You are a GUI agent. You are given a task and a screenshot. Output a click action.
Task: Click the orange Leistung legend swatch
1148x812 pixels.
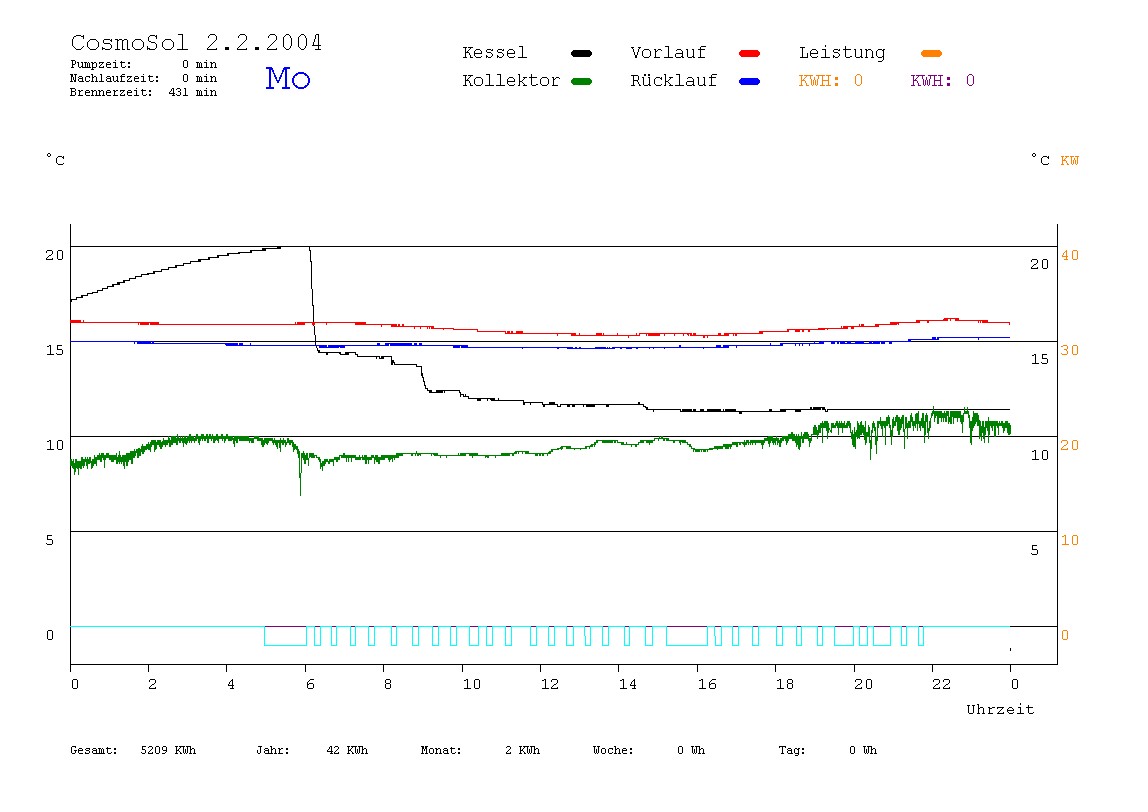click(x=931, y=53)
